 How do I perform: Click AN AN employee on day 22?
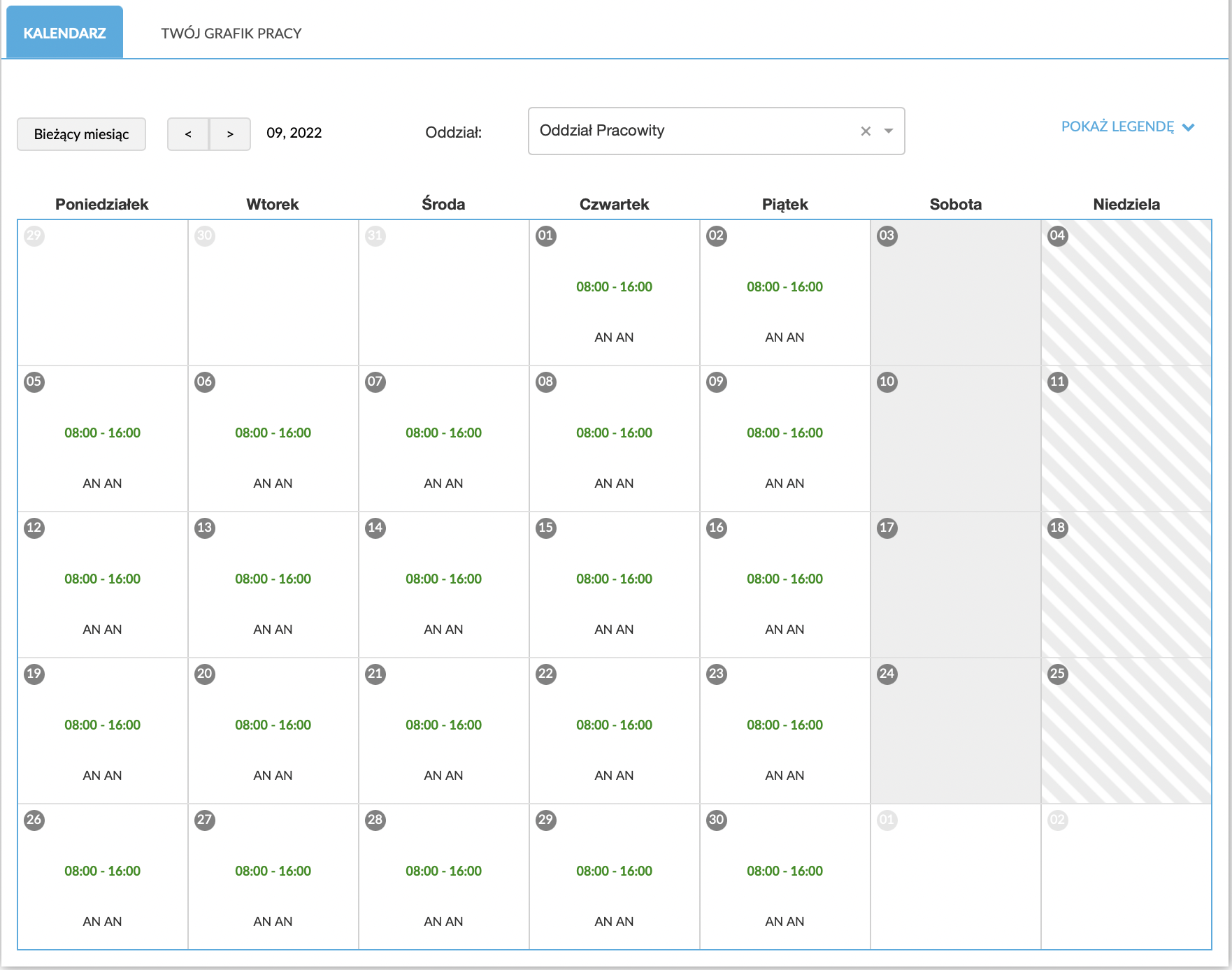614,775
